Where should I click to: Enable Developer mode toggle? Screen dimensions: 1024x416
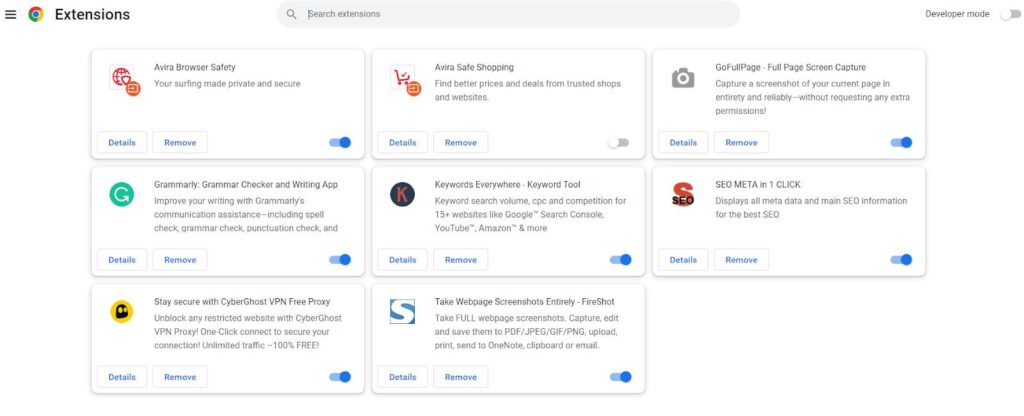click(1009, 14)
